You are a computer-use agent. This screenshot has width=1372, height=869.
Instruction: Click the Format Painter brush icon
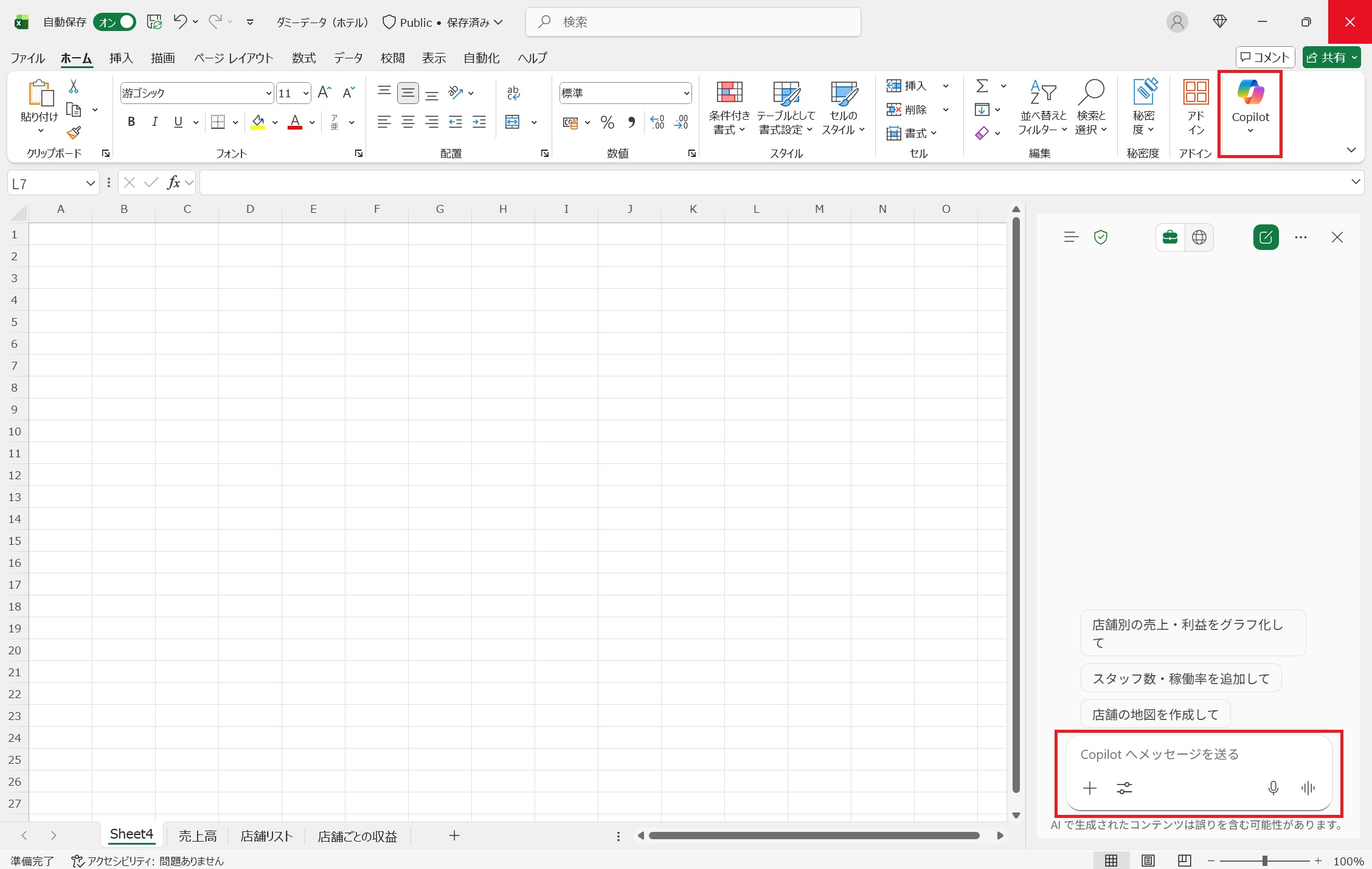coord(74,133)
